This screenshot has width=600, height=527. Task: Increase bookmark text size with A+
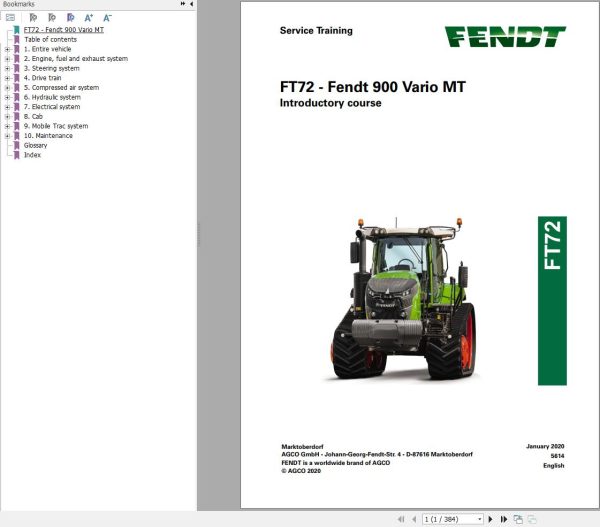click(x=88, y=18)
